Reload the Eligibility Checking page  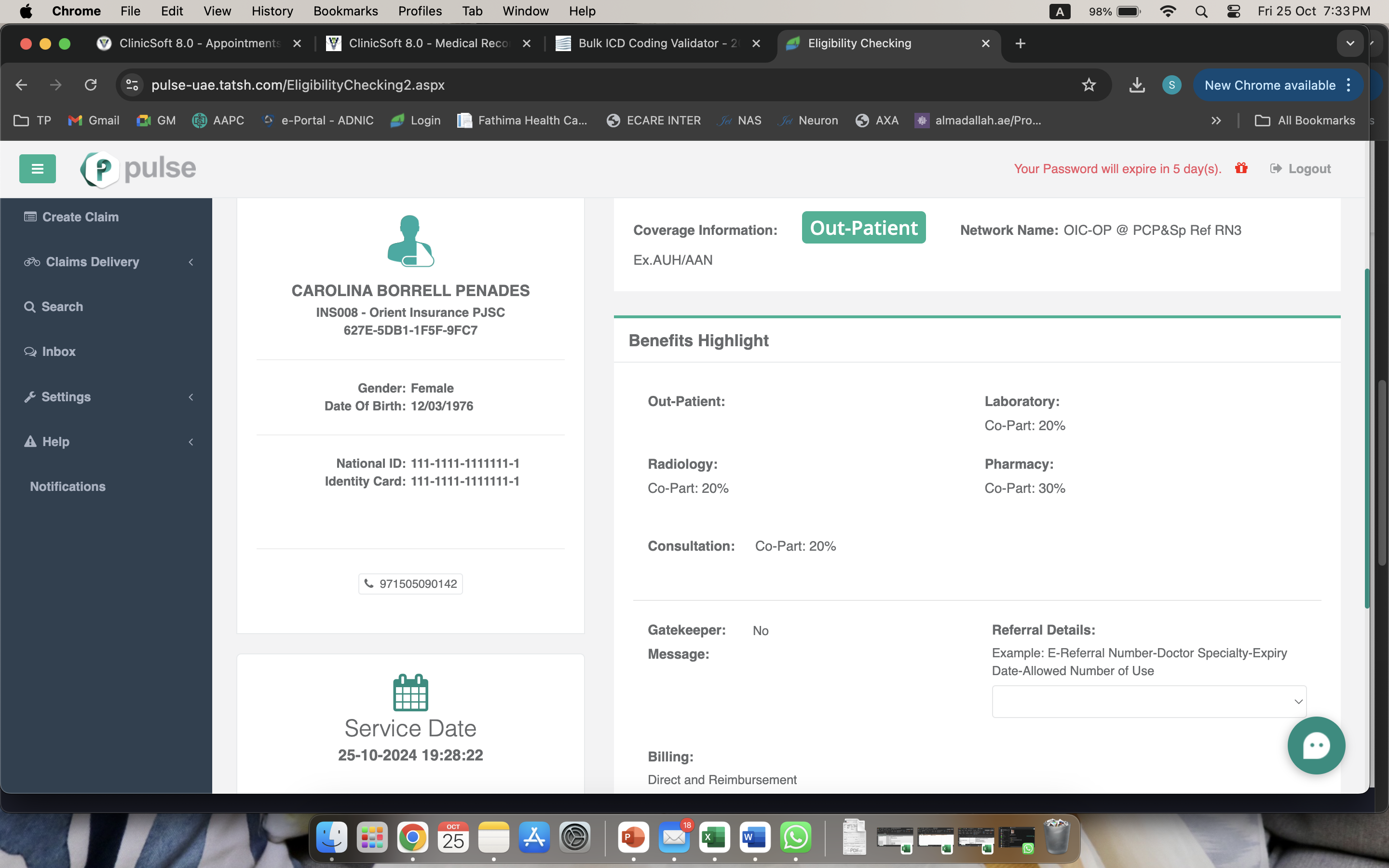tap(91, 85)
